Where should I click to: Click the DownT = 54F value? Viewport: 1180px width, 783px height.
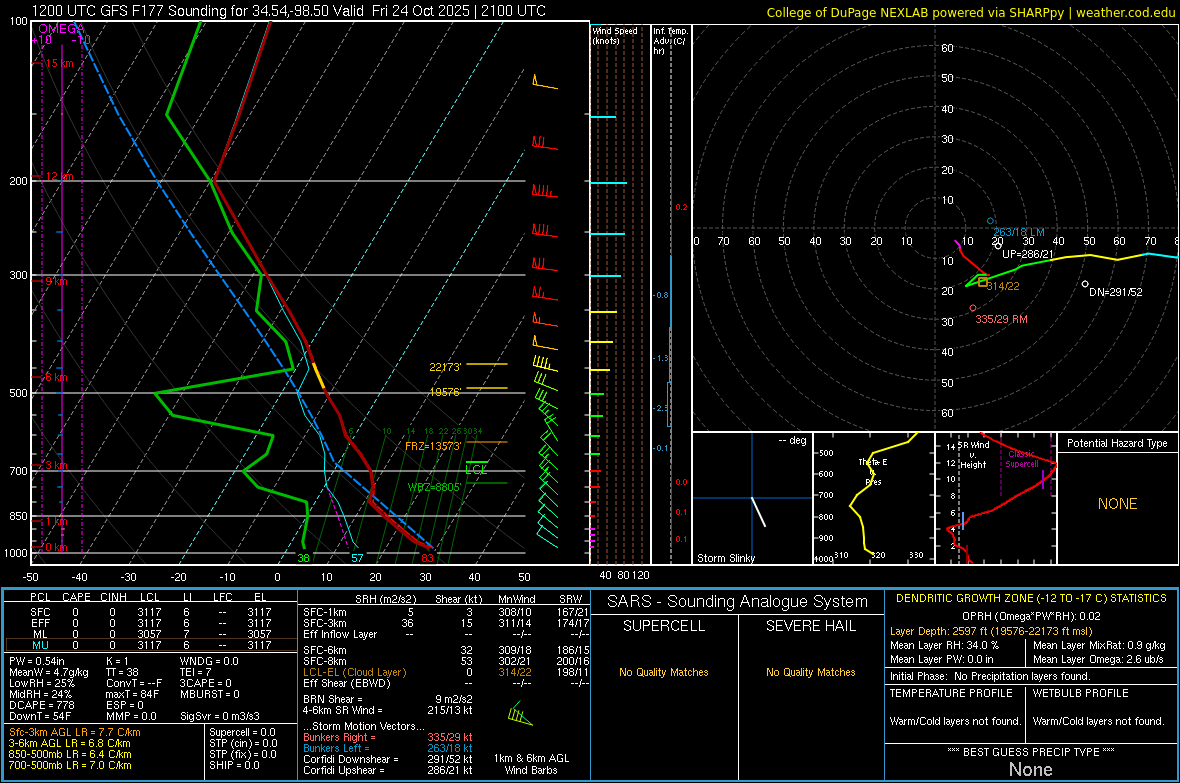[40, 716]
